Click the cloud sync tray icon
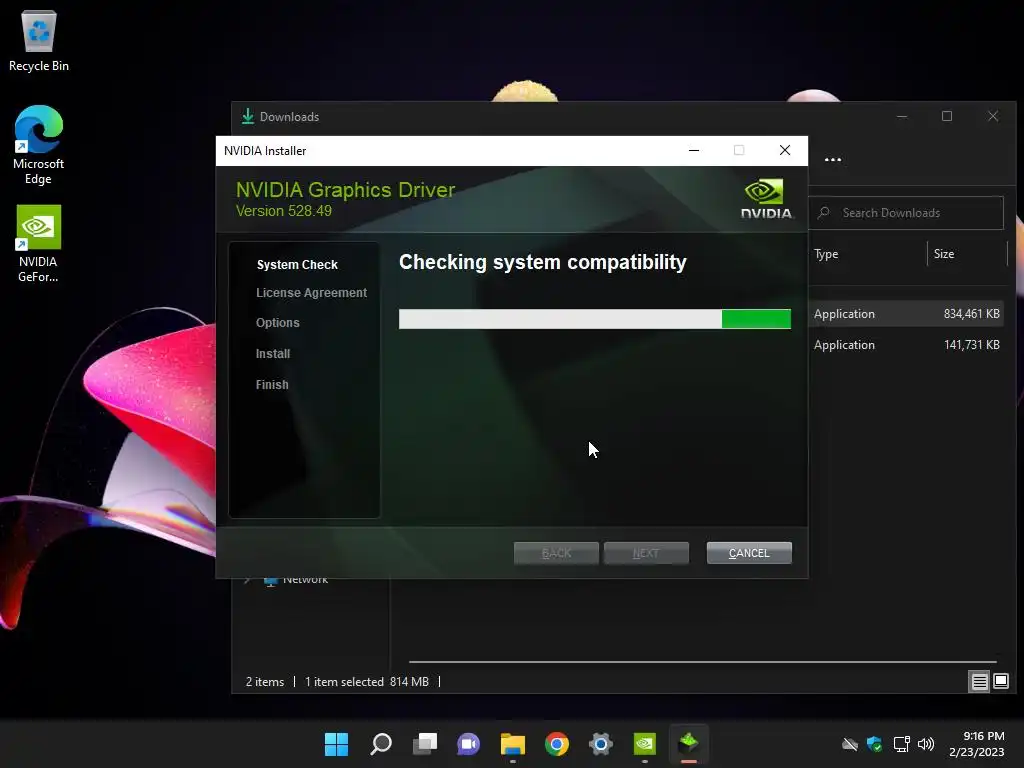Screen dimensions: 1024x768 click(x=850, y=744)
